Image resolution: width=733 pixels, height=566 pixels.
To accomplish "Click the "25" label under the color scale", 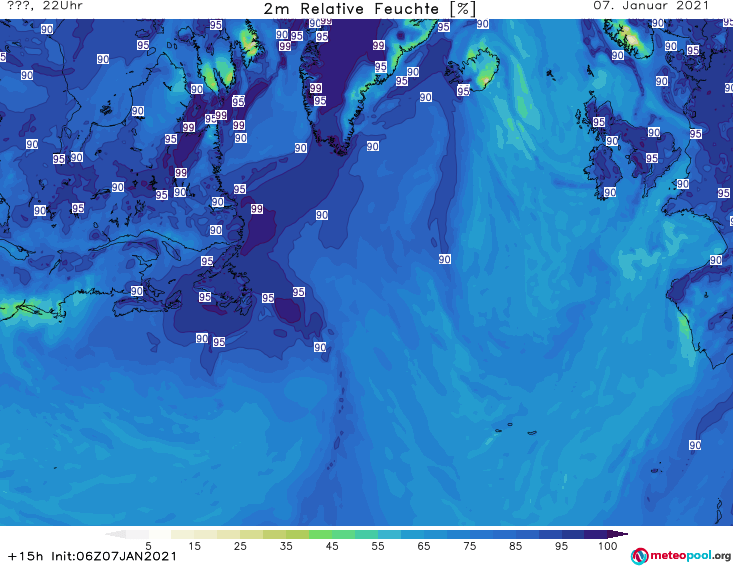I will [x=240, y=546].
